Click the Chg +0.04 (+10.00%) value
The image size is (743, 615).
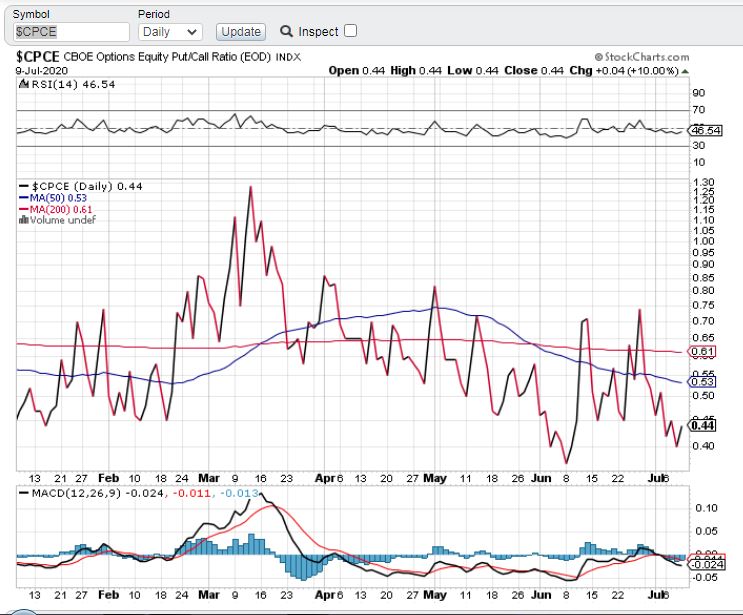[624, 71]
